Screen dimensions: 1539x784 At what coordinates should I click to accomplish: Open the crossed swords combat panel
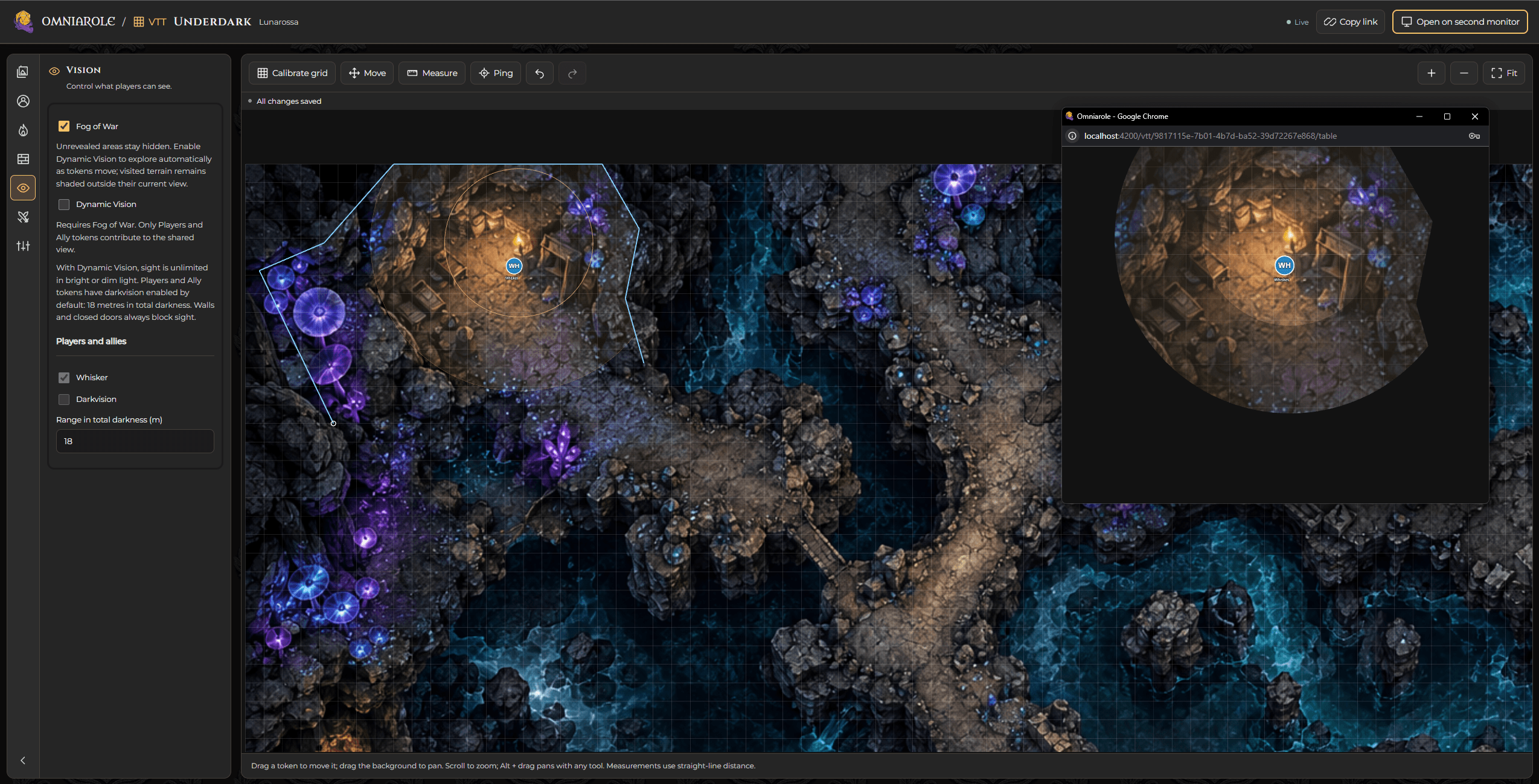(x=23, y=217)
